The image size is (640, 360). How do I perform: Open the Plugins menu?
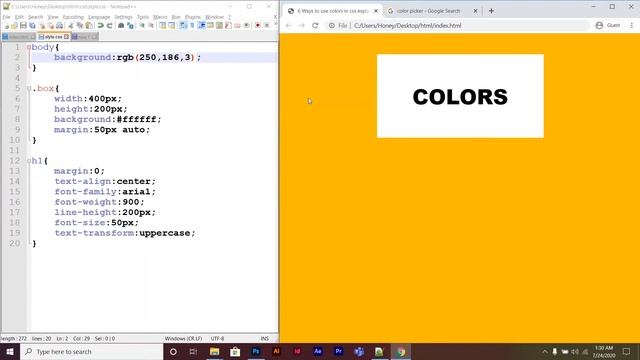point(193,17)
